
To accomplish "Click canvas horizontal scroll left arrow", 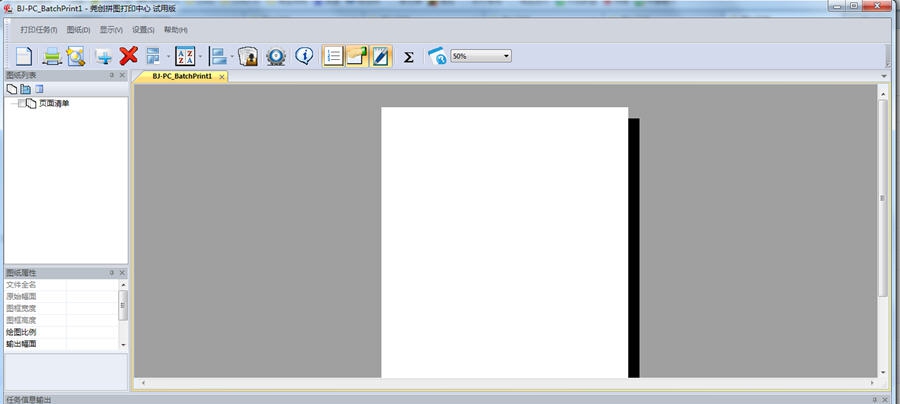I will point(142,383).
